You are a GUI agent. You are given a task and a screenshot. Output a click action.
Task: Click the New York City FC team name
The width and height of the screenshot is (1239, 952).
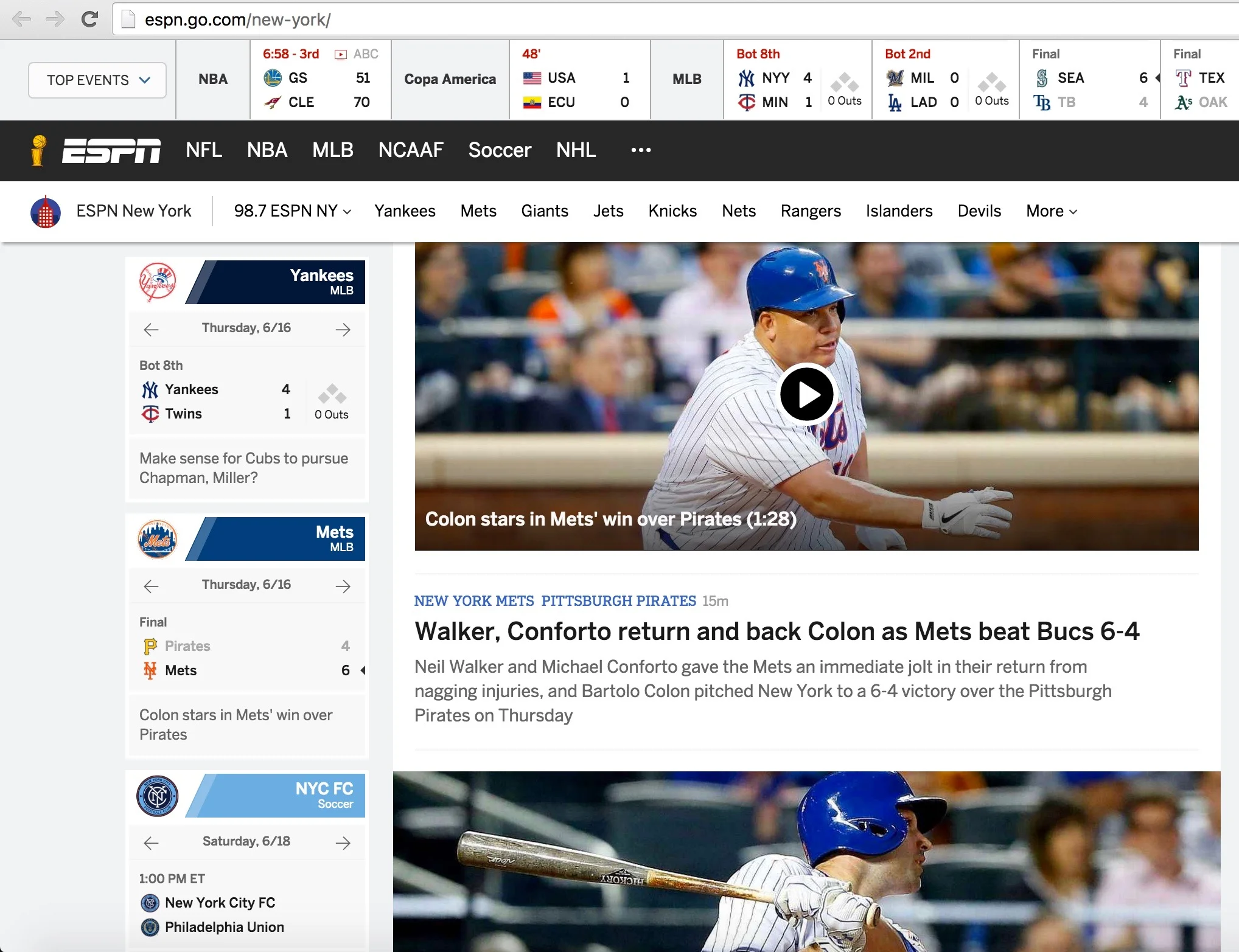[x=220, y=903]
